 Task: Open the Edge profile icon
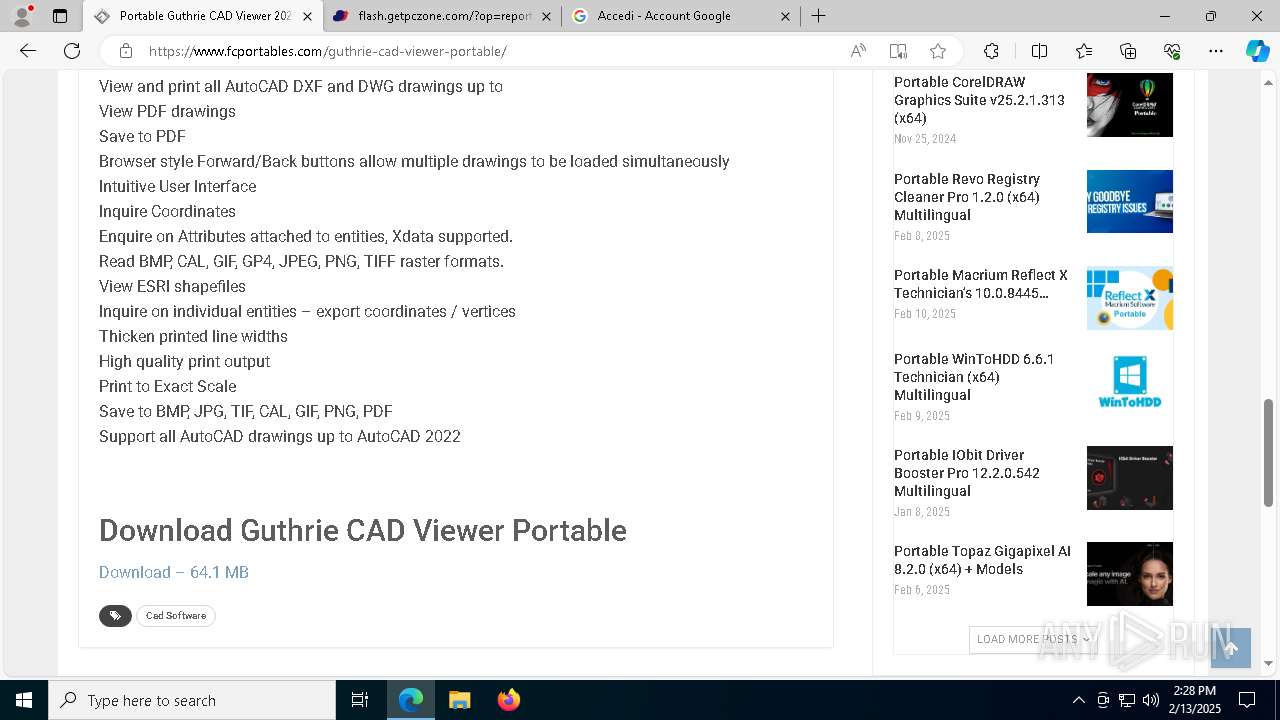point(22,16)
